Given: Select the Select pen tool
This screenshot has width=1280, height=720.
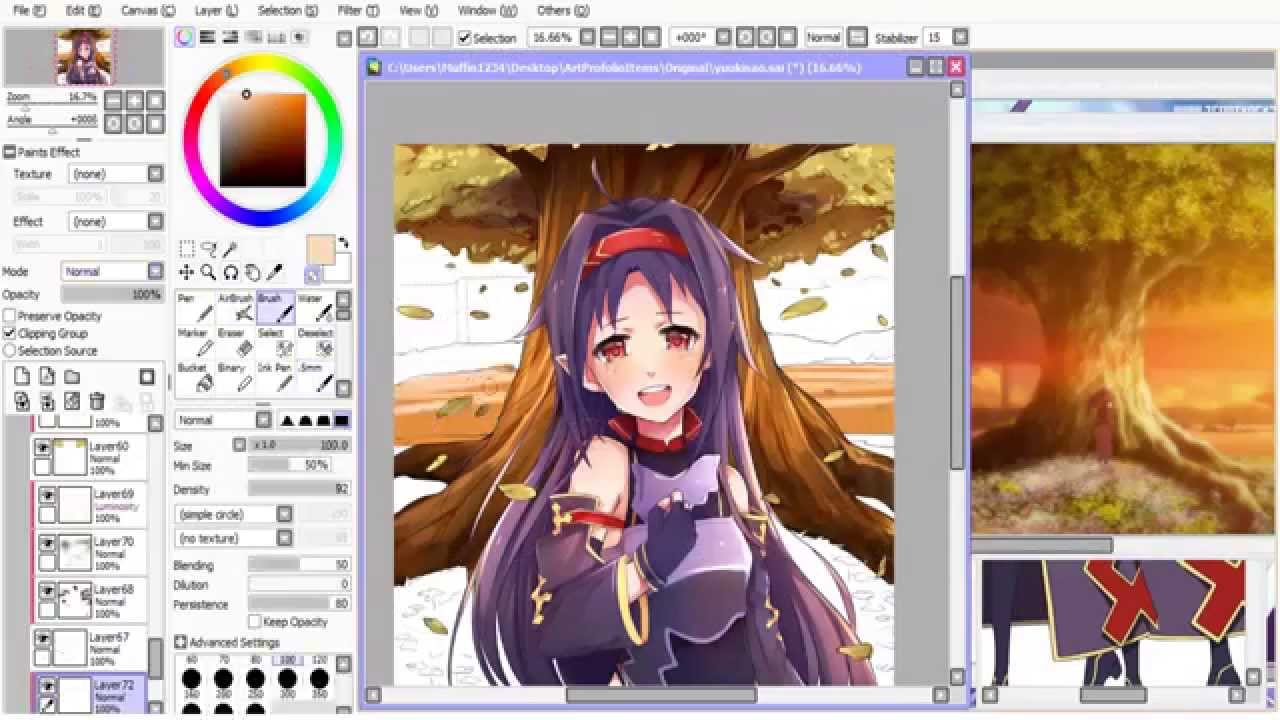Looking at the screenshot, I should pyautogui.click(x=275, y=342).
